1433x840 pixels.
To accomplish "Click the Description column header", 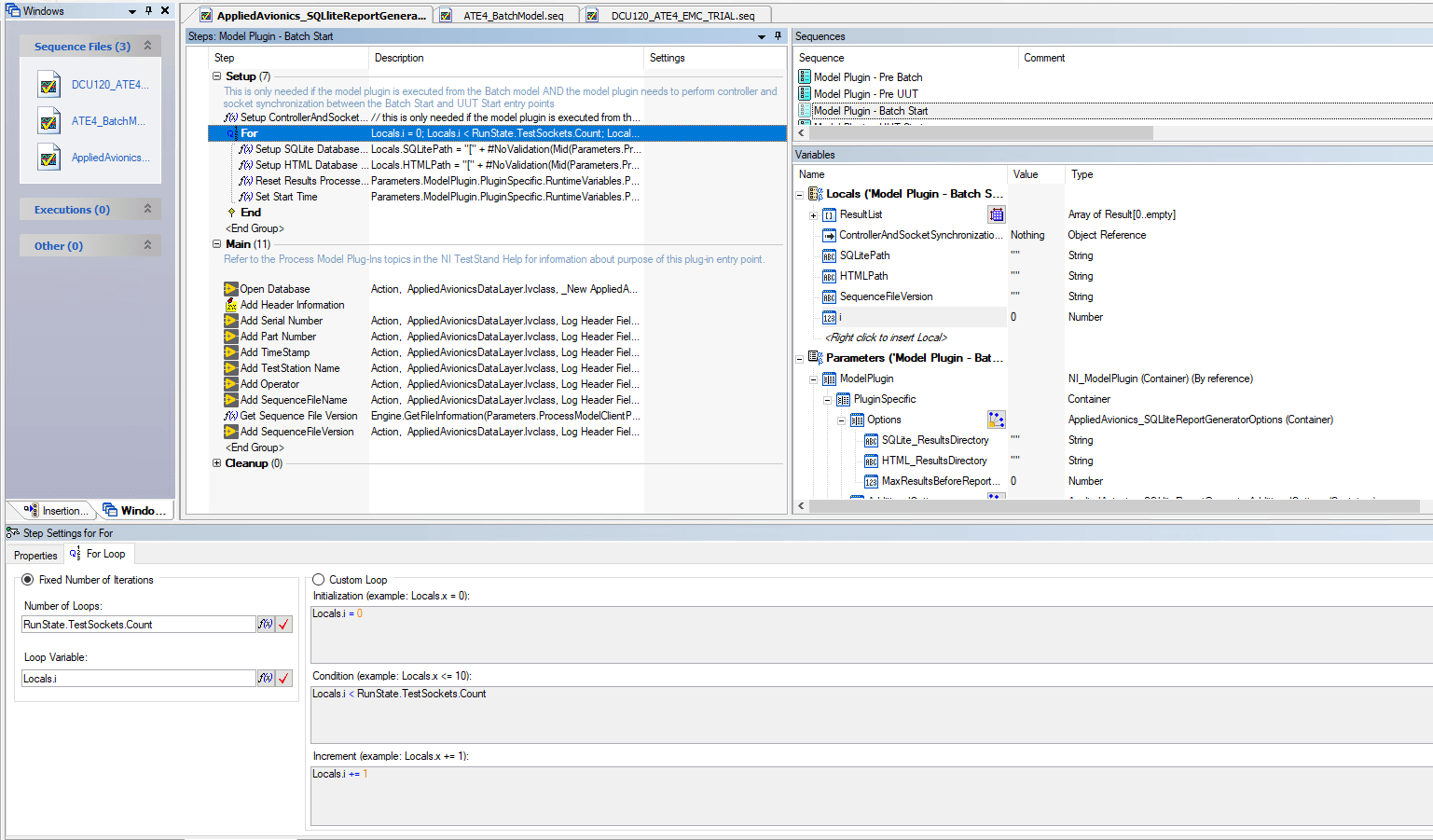I will click(x=399, y=58).
